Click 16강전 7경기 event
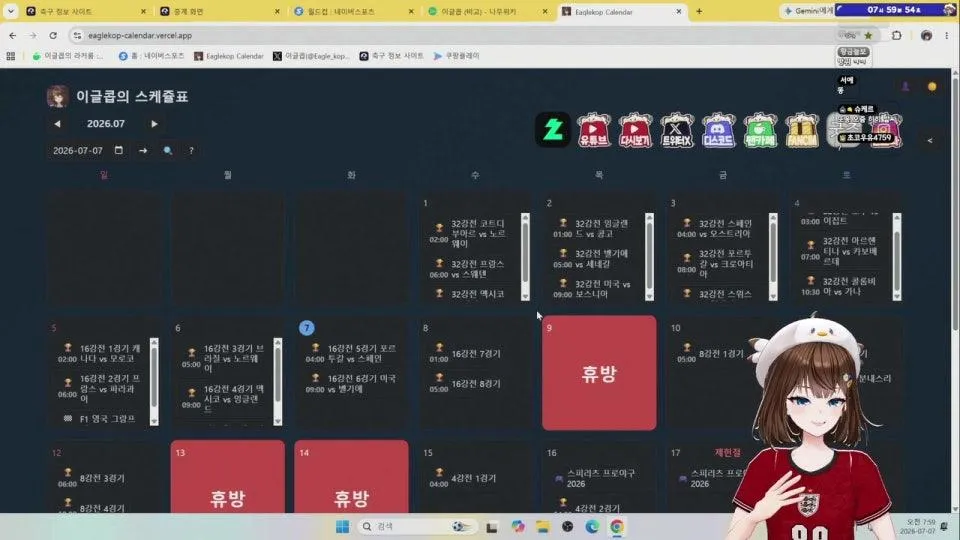960x540 pixels. point(465,353)
